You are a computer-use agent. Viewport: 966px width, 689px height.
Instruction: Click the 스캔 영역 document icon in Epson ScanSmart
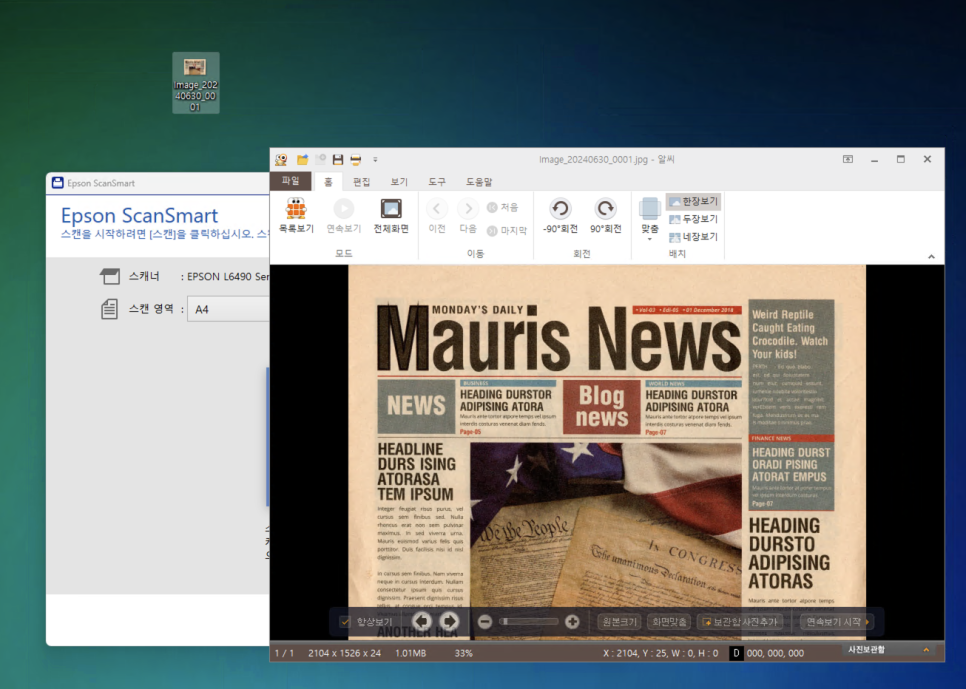[x=109, y=309]
